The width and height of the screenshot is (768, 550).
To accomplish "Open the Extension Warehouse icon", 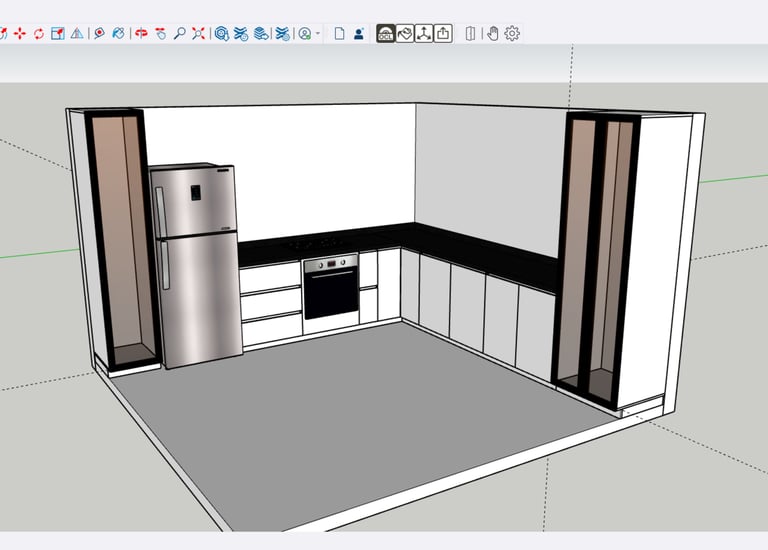I will click(241, 33).
